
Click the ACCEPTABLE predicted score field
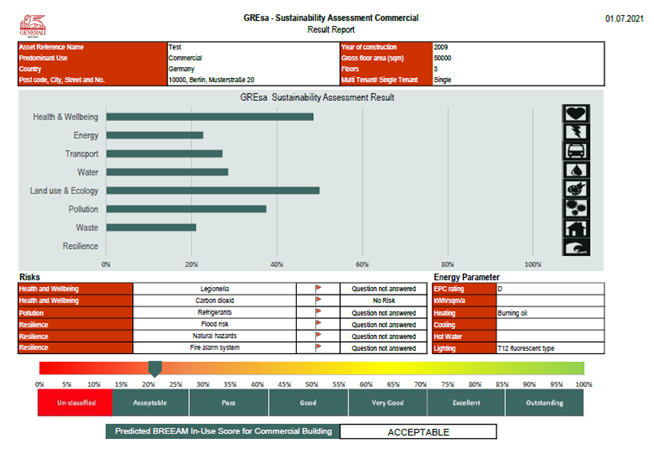click(x=418, y=432)
